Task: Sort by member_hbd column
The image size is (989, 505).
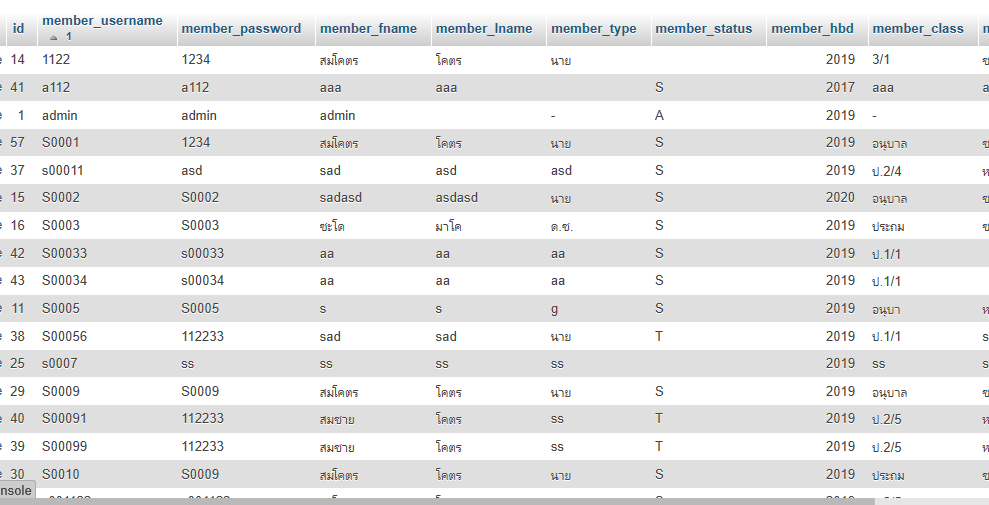Action: tap(812, 29)
